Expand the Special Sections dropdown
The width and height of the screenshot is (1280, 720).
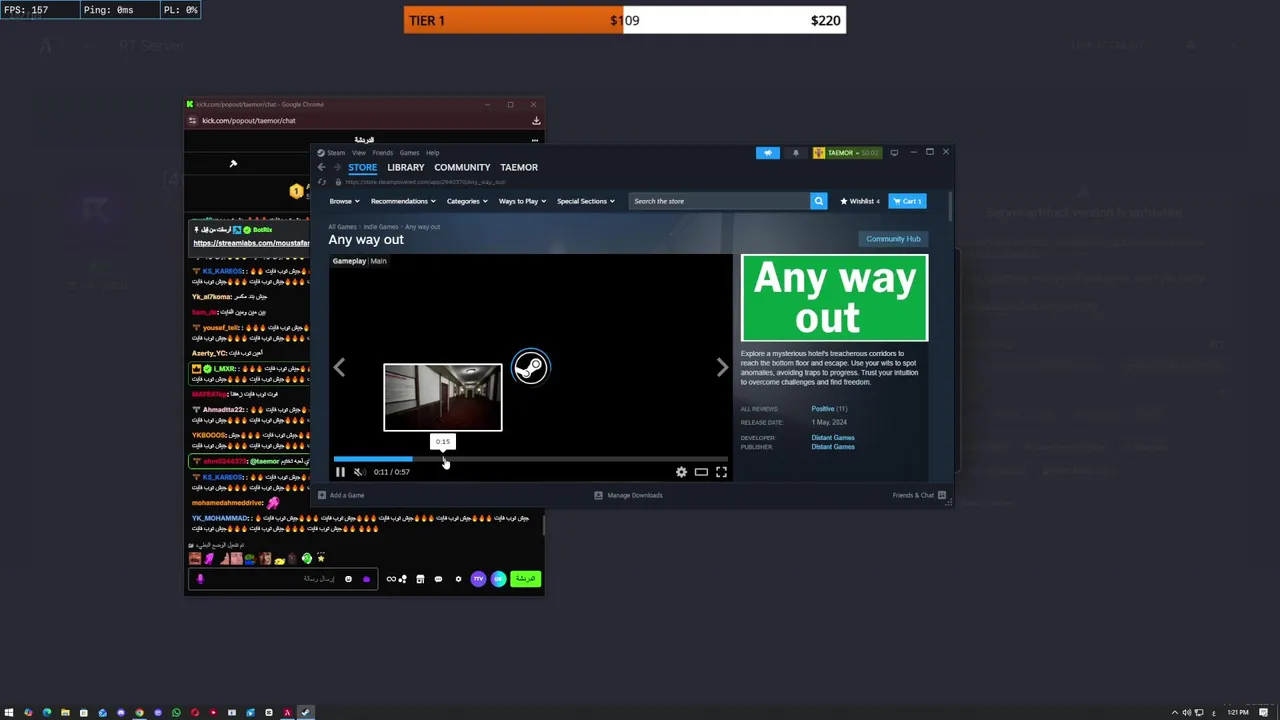pyautogui.click(x=586, y=201)
